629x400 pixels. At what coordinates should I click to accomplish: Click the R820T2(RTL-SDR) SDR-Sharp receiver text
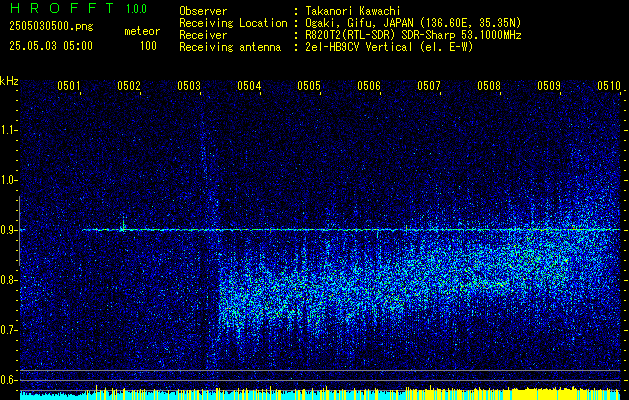[413, 35]
